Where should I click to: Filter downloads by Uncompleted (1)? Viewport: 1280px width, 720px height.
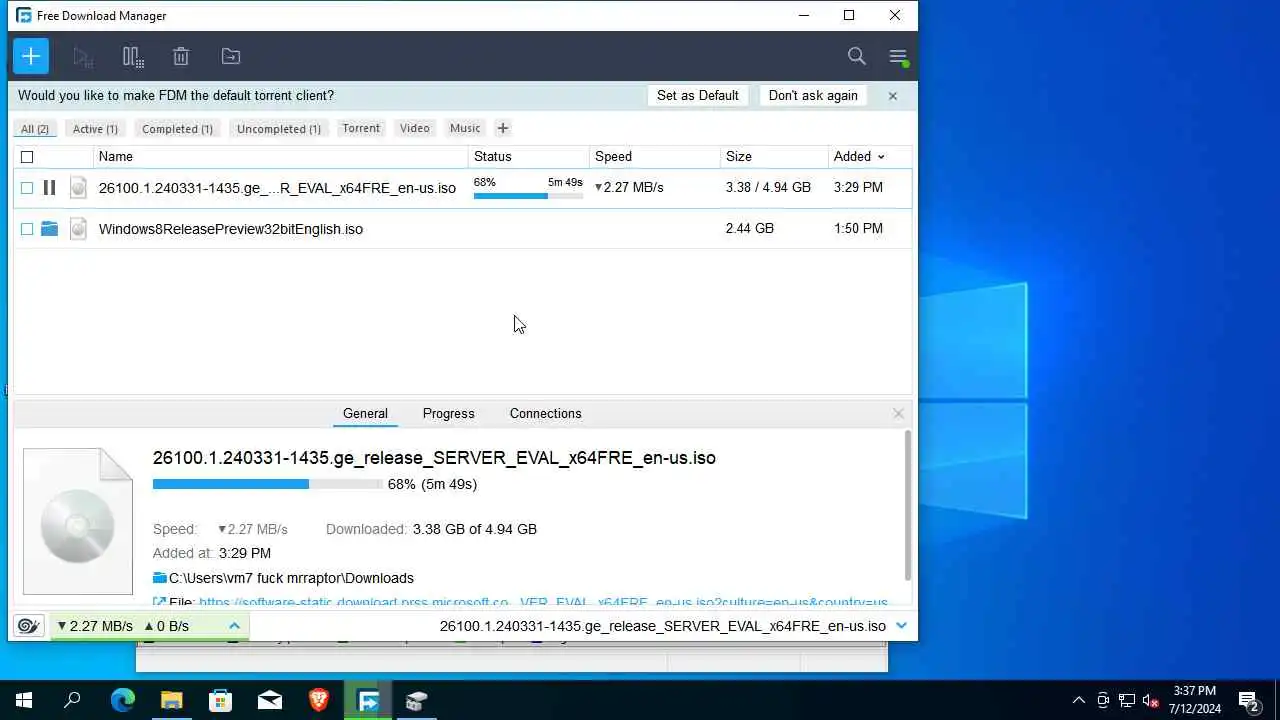pyautogui.click(x=279, y=129)
